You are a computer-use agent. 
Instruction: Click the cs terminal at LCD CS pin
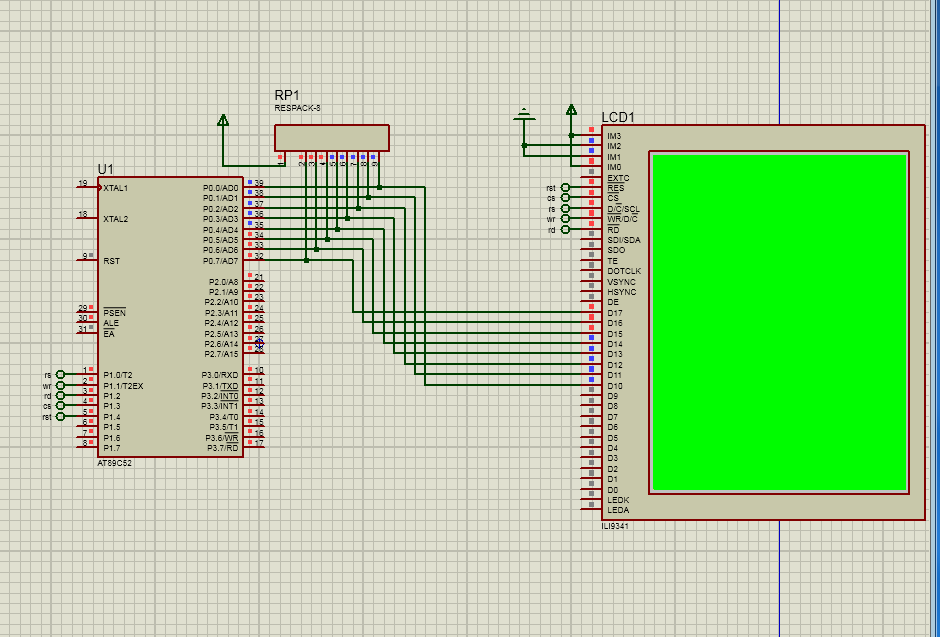(565, 198)
